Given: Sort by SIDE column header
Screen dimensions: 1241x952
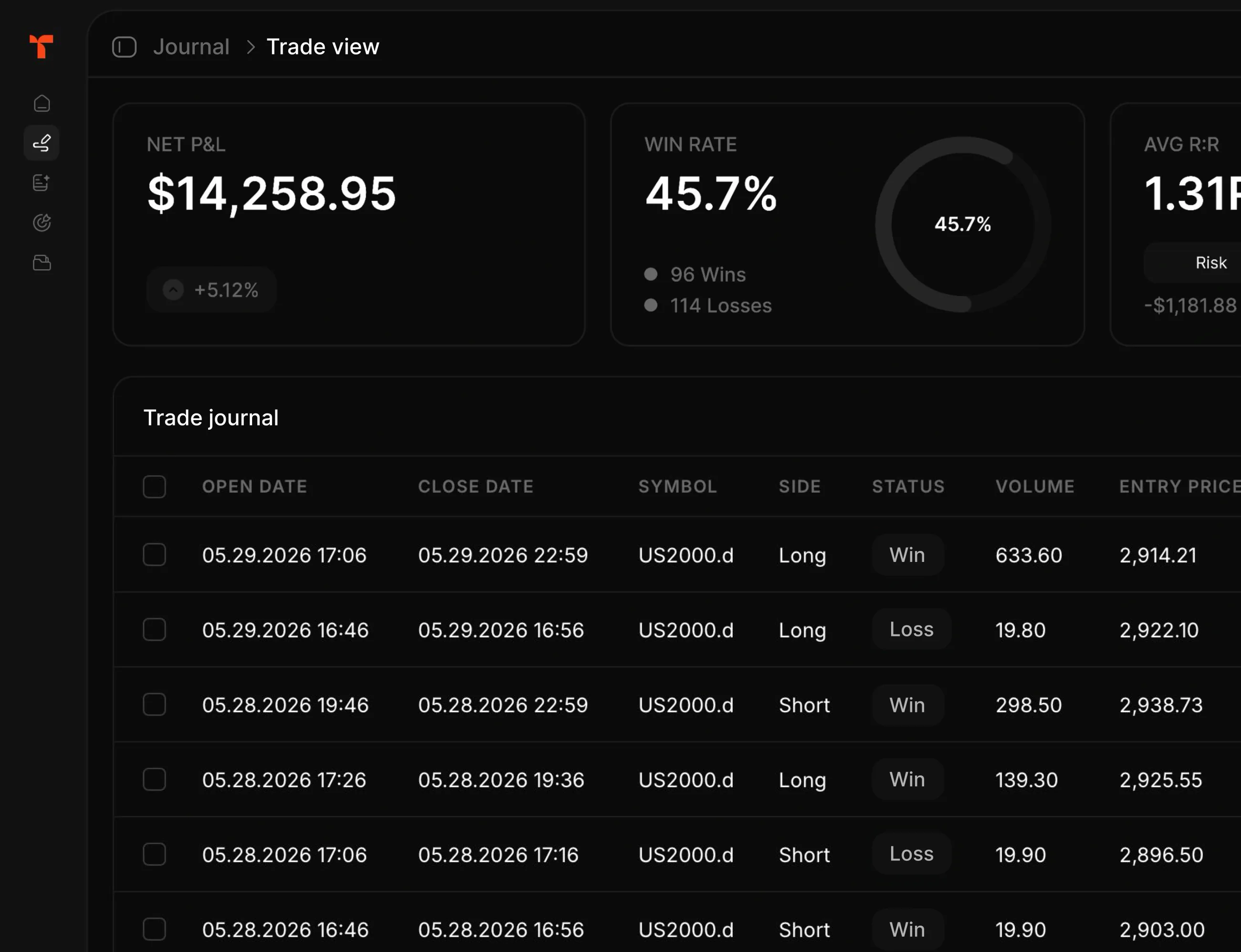Looking at the screenshot, I should (800, 487).
